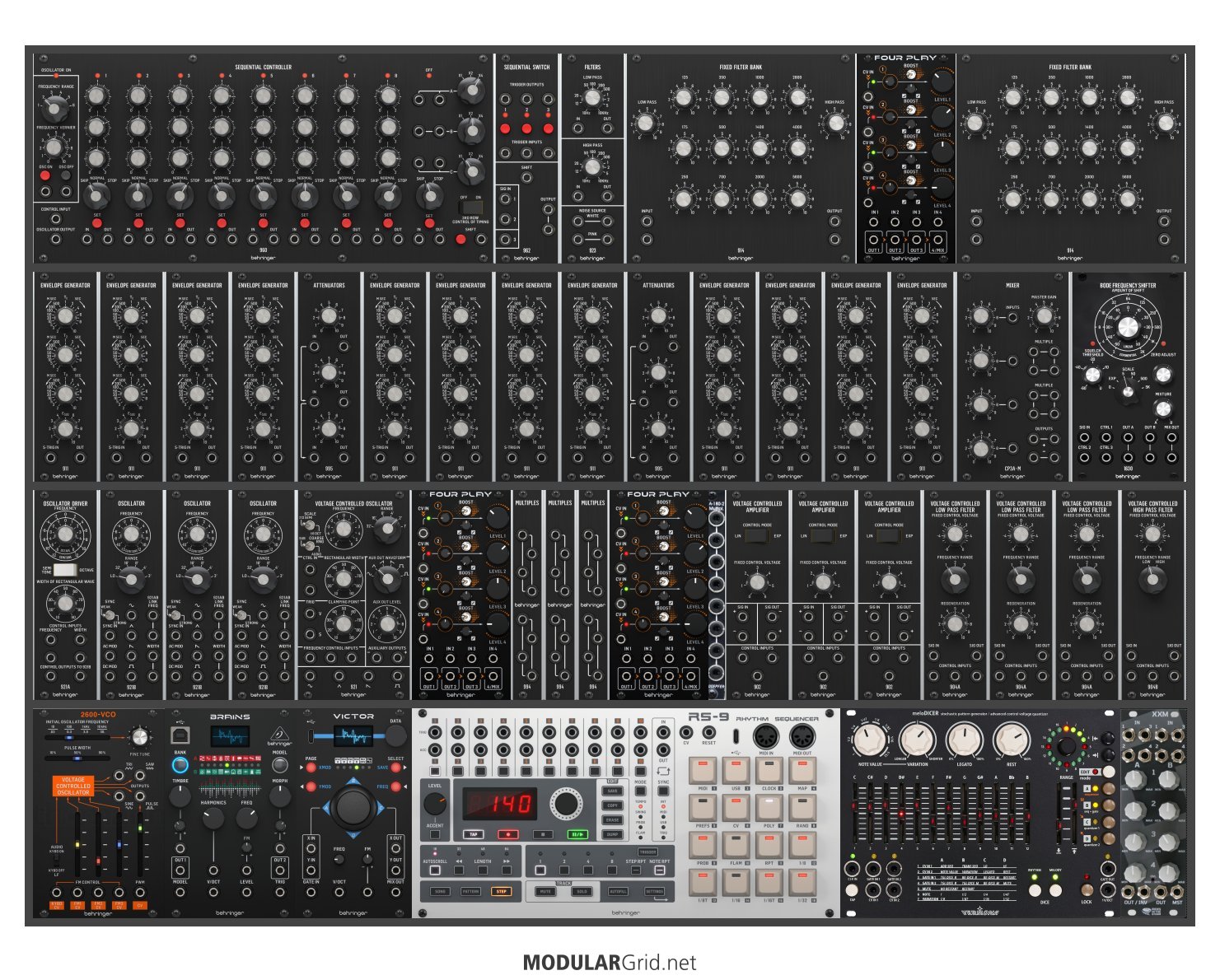
Task: Toggle track SOLO on the RS-9
Action: (x=582, y=892)
